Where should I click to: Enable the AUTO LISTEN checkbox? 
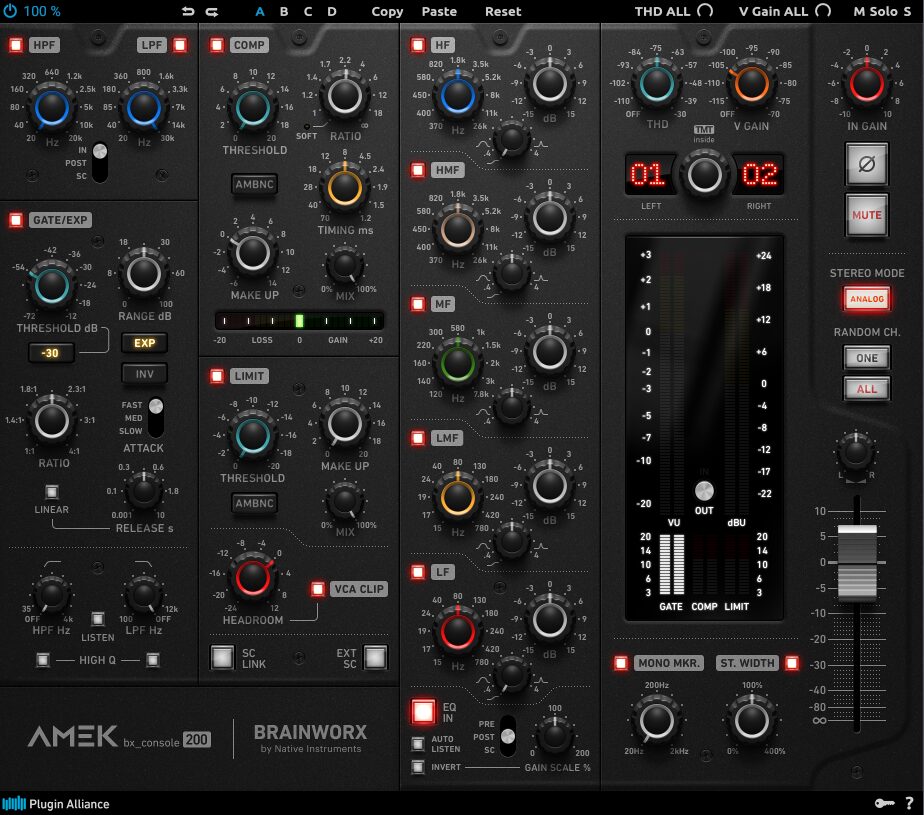pyautogui.click(x=420, y=742)
